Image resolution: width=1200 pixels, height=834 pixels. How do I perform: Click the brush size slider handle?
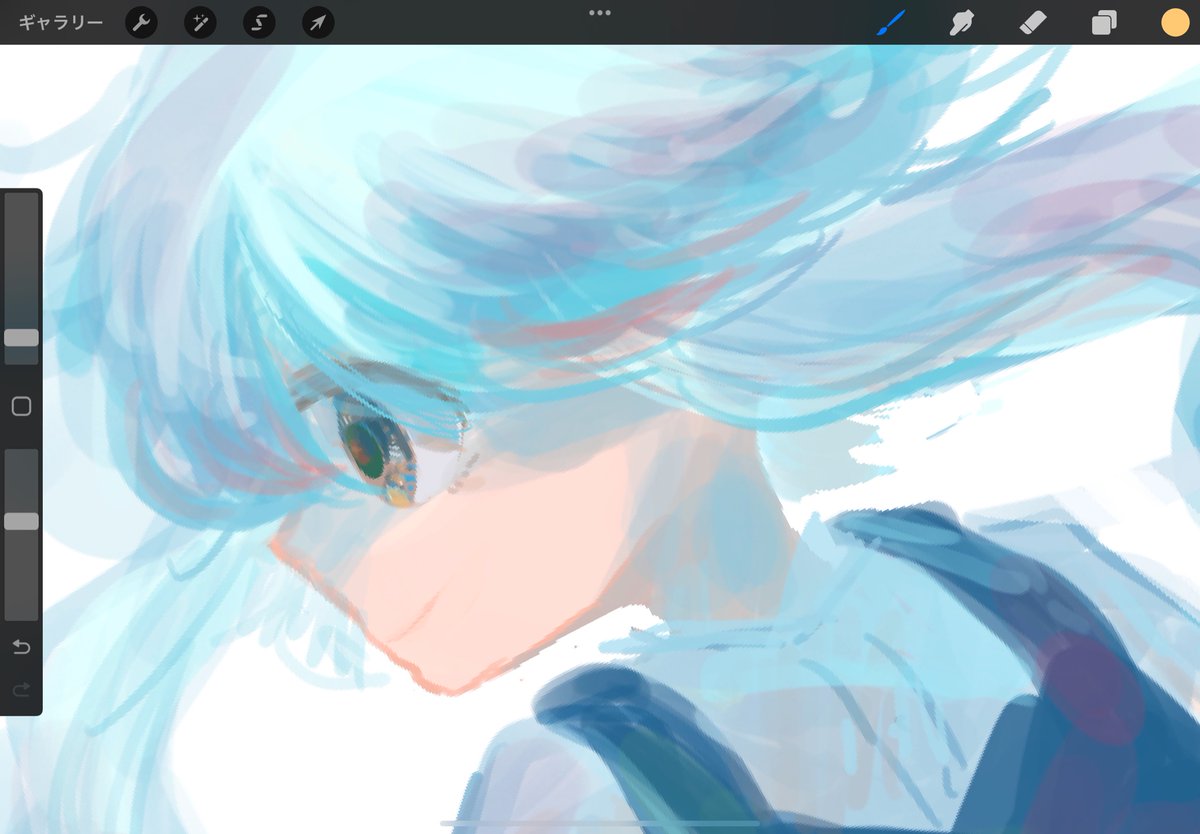tap(21, 338)
